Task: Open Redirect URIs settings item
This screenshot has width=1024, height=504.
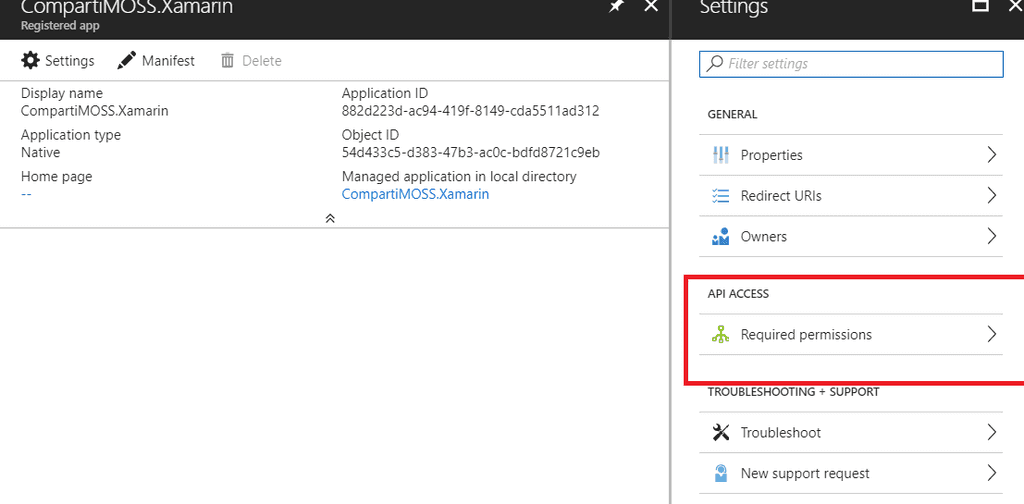Action: [781, 196]
